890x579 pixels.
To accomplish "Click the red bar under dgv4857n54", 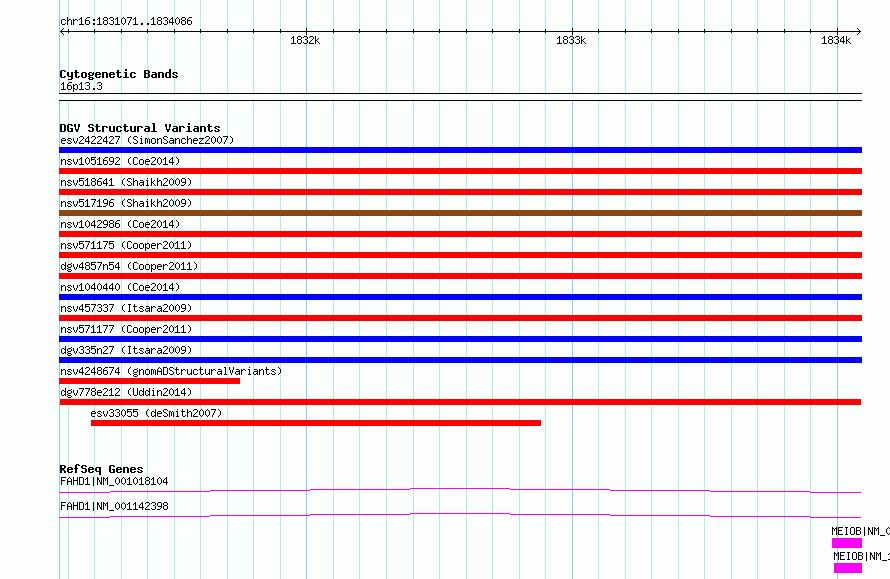I will (460, 276).
